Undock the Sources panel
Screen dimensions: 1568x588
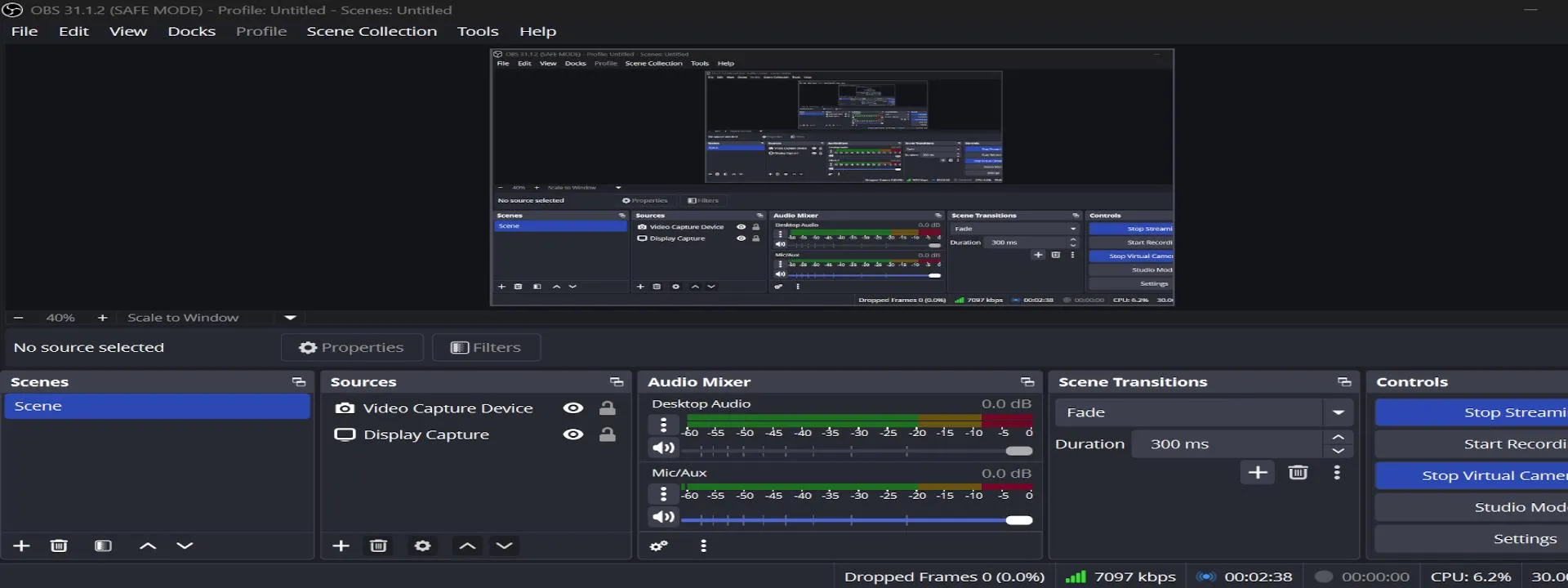(x=617, y=382)
